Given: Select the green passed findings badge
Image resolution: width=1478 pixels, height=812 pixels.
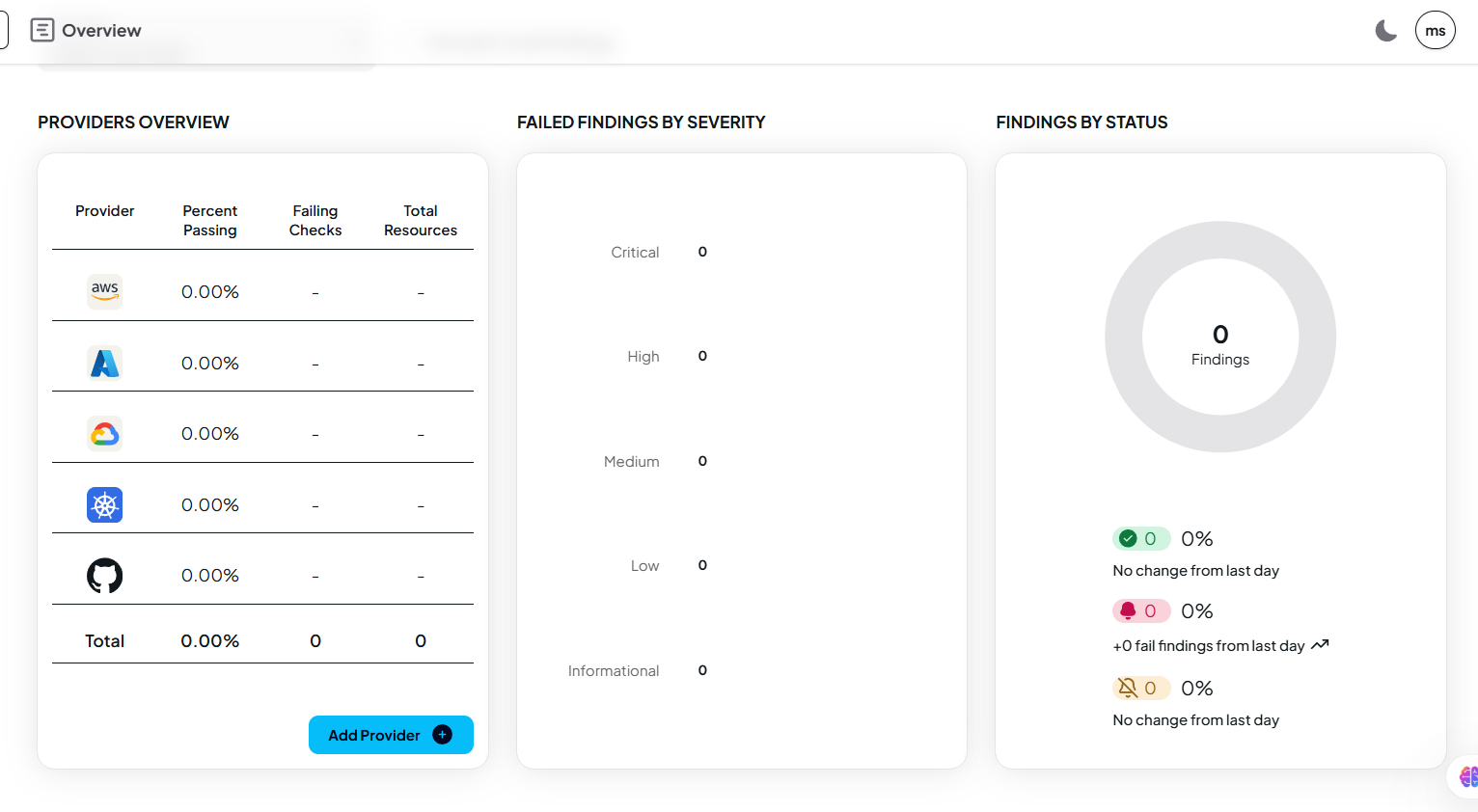Looking at the screenshot, I should coord(1140,539).
